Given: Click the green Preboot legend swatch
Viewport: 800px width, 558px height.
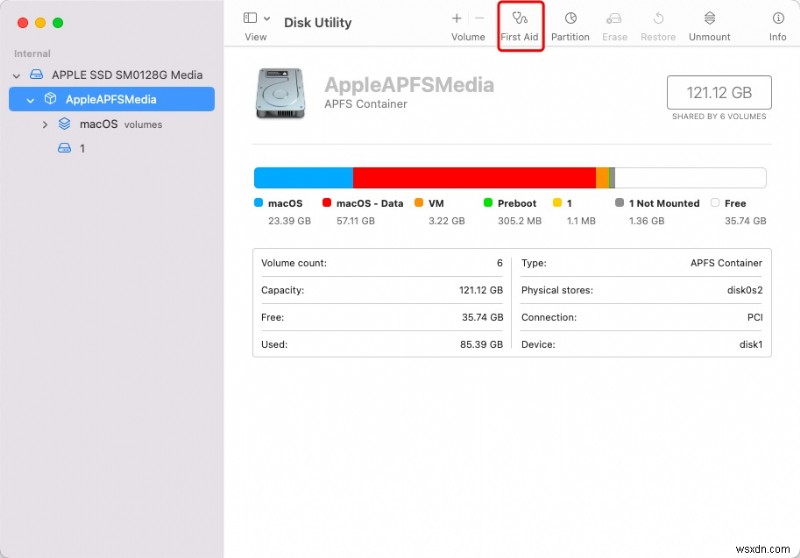Looking at the screenshot, I should (488, 203).
